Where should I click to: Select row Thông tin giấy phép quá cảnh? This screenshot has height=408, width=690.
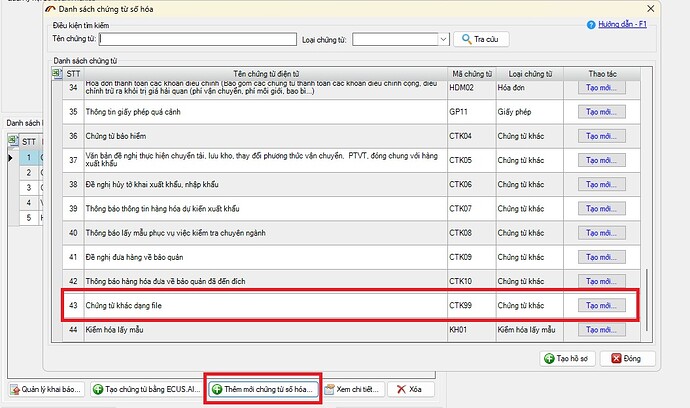click(351, 112)
